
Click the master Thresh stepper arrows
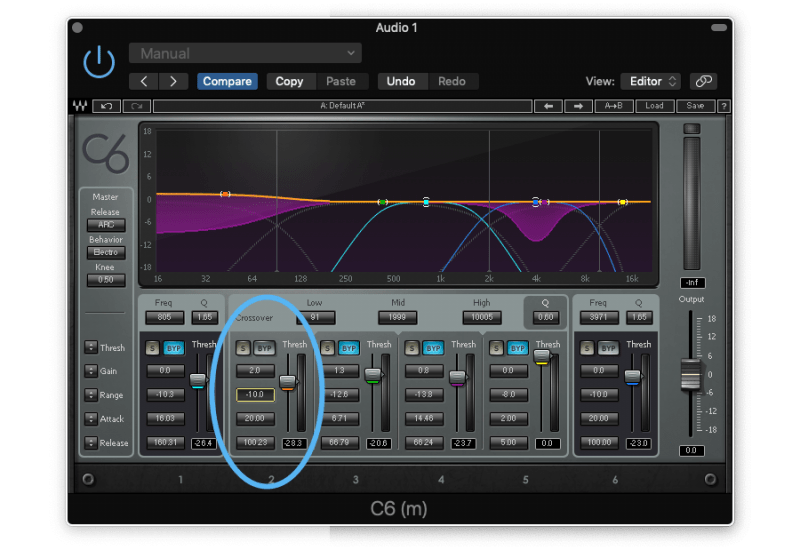(91, 347)
